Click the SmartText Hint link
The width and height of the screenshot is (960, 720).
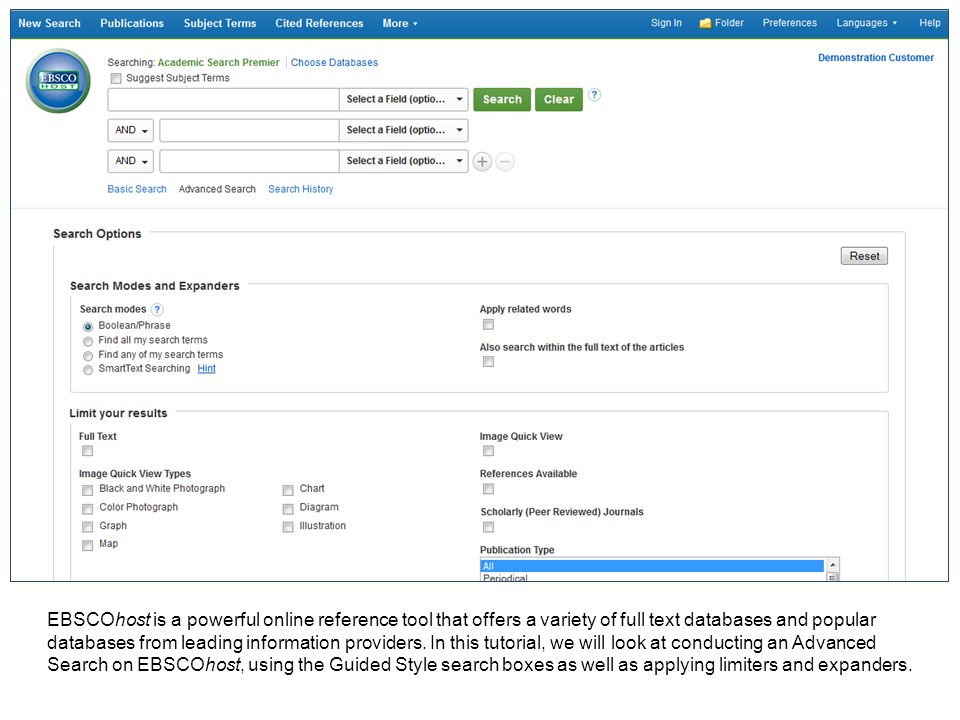point(206,369)
